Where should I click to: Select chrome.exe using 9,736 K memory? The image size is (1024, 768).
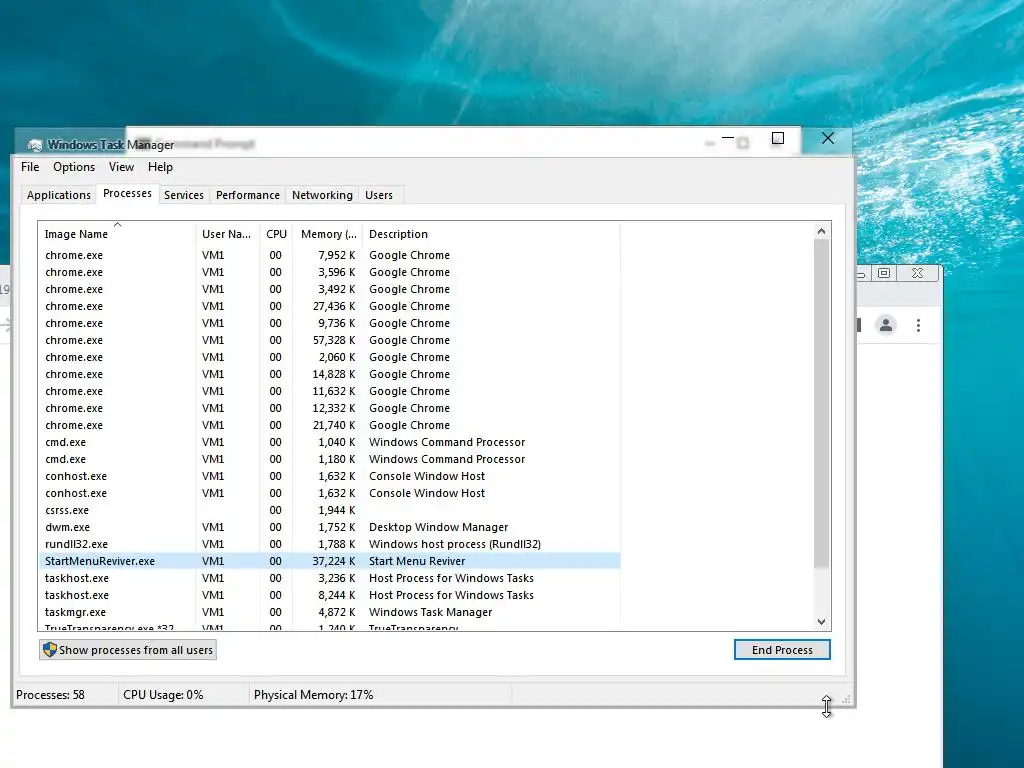pos(329,323)
